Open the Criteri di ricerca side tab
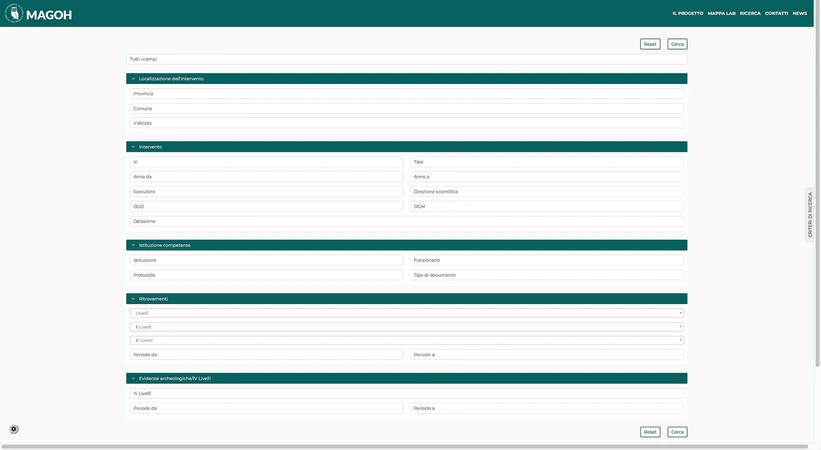Image resolution: width=821 pixels, height=450 pixels. coord(810,214)
